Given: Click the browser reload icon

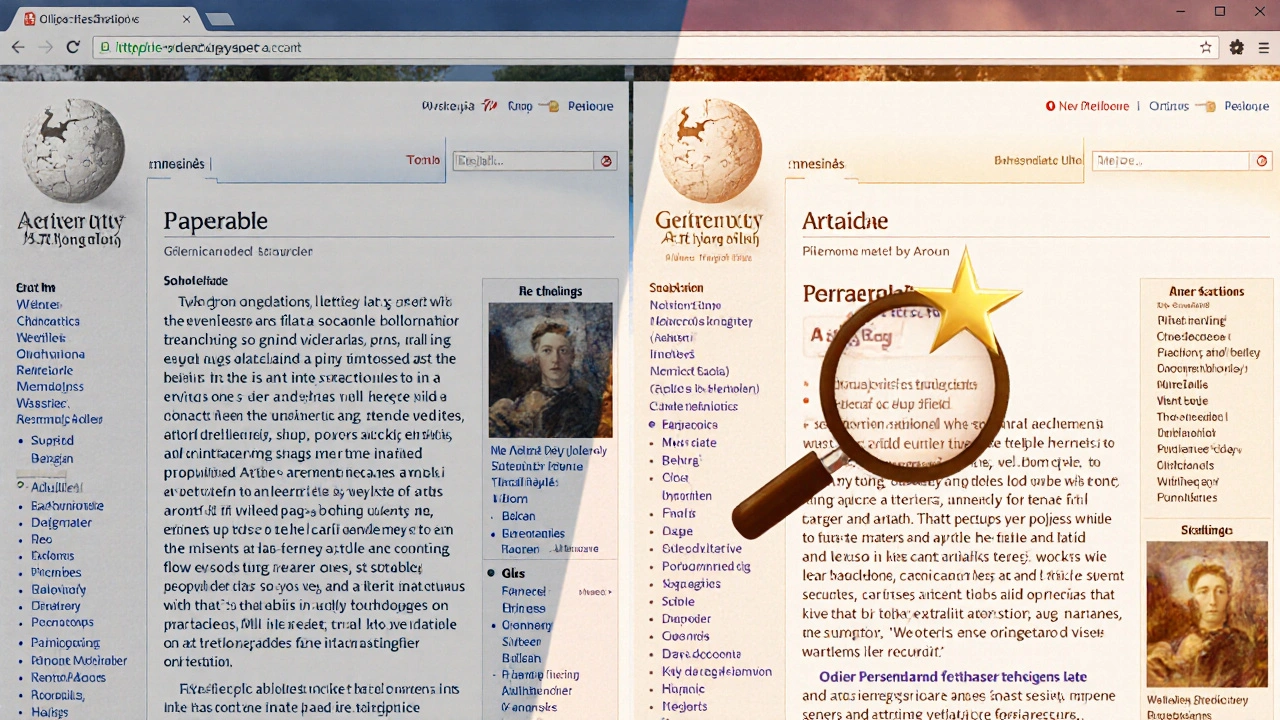Looking at the screenshot, I should (x=73, y=47).
